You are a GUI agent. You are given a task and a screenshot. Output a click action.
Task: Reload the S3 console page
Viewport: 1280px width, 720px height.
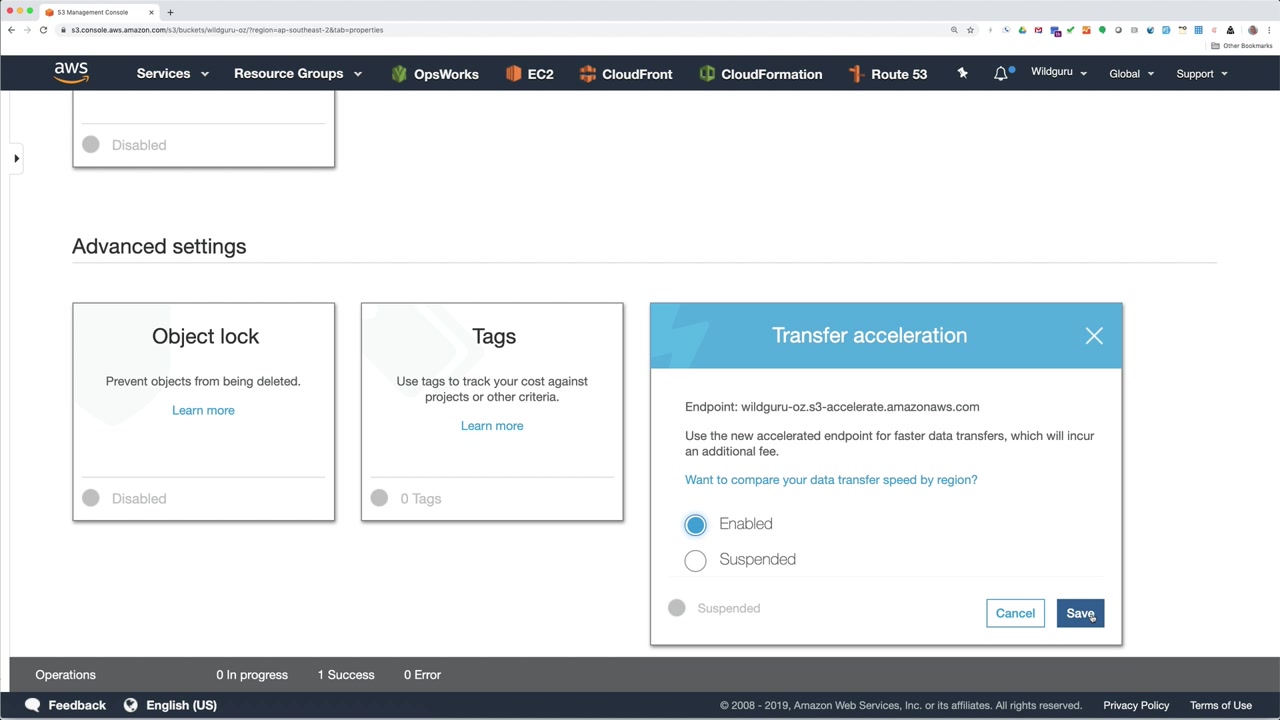(43, 30)
